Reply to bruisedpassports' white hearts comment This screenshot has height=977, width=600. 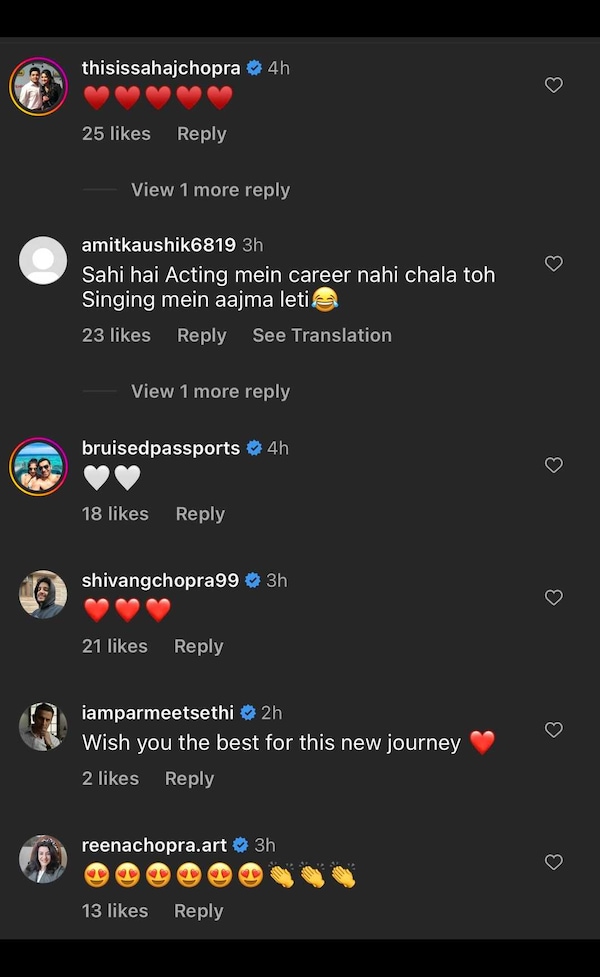[x=200, y=514]
